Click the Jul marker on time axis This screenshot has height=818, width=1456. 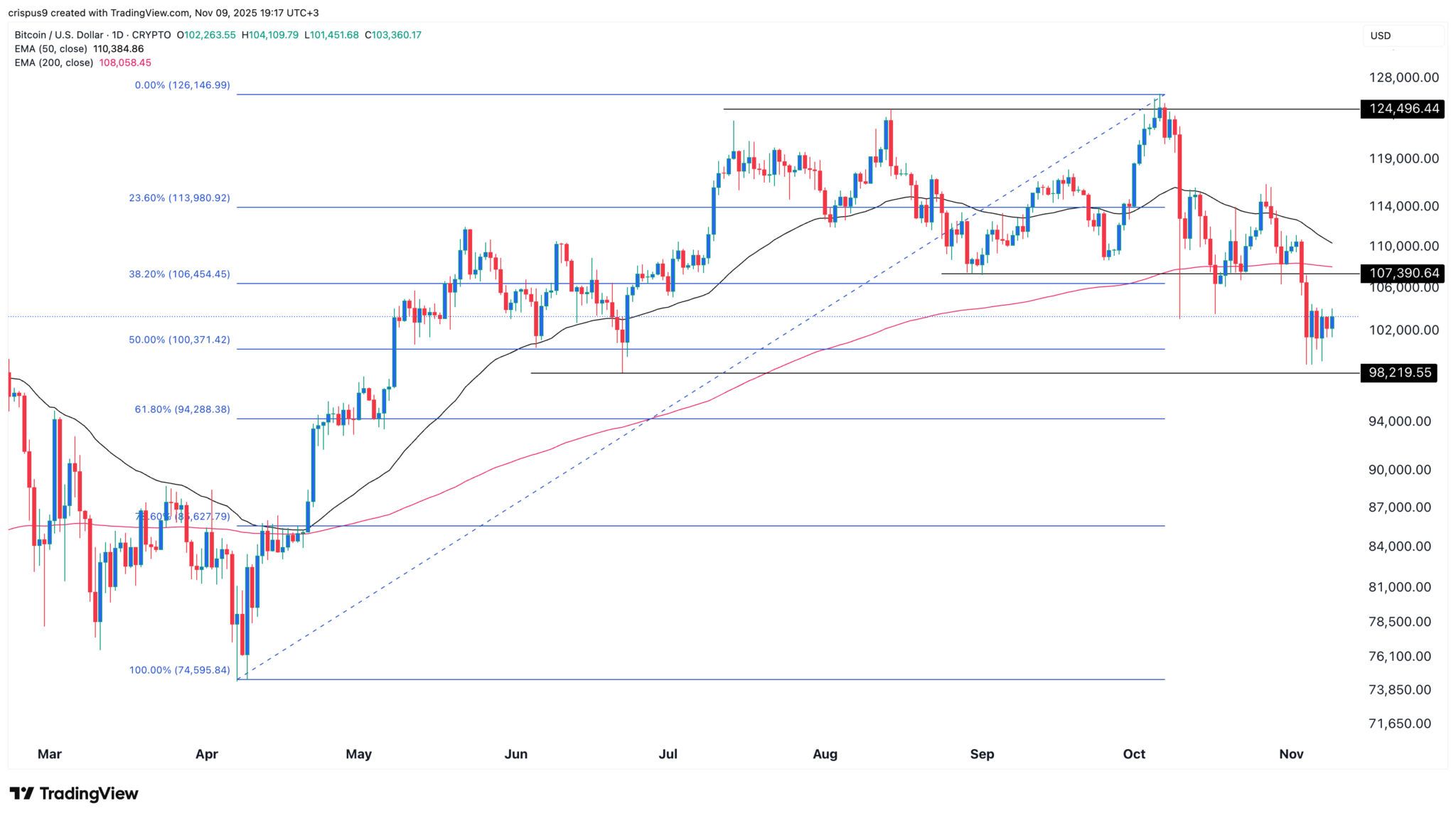pos(668,753)
